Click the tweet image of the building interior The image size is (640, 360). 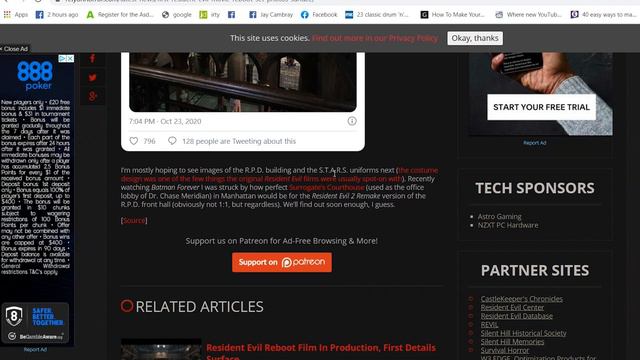tap(243, 82)
